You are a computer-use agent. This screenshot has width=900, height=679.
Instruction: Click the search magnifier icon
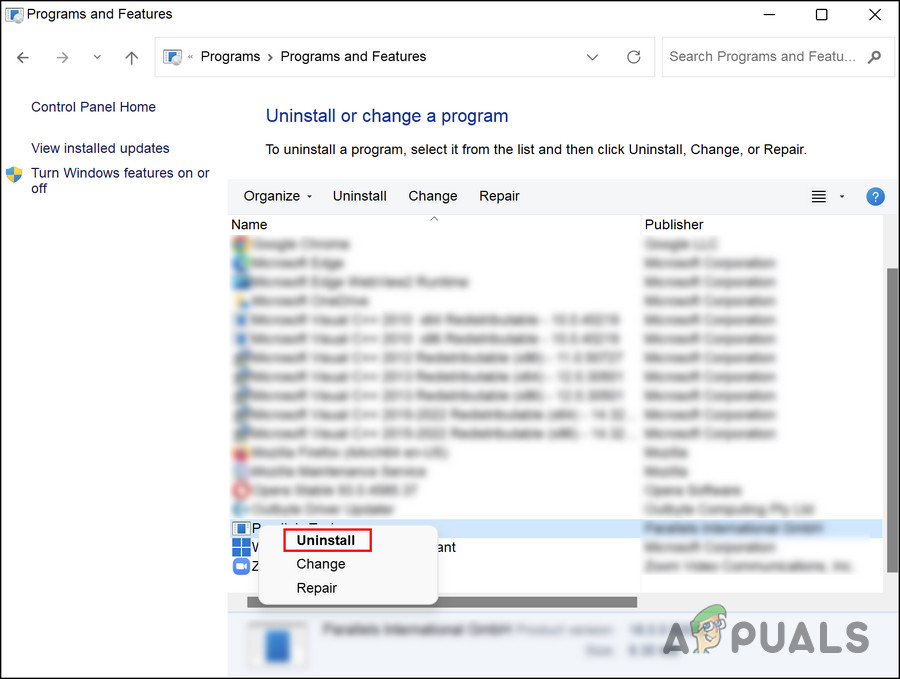[x=875, y=57]
